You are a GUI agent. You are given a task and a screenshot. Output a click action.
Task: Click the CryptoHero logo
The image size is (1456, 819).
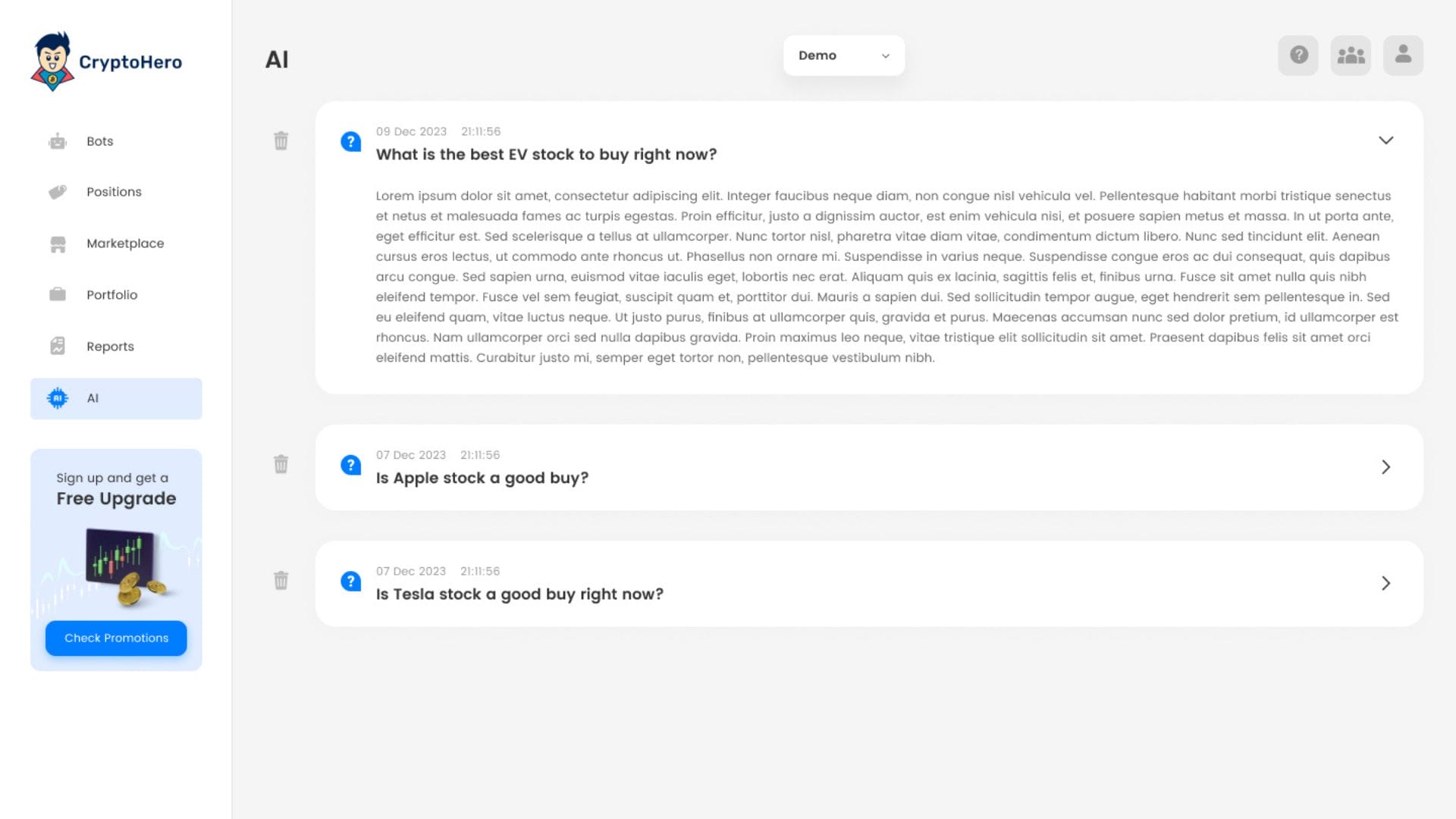[106, 61]
